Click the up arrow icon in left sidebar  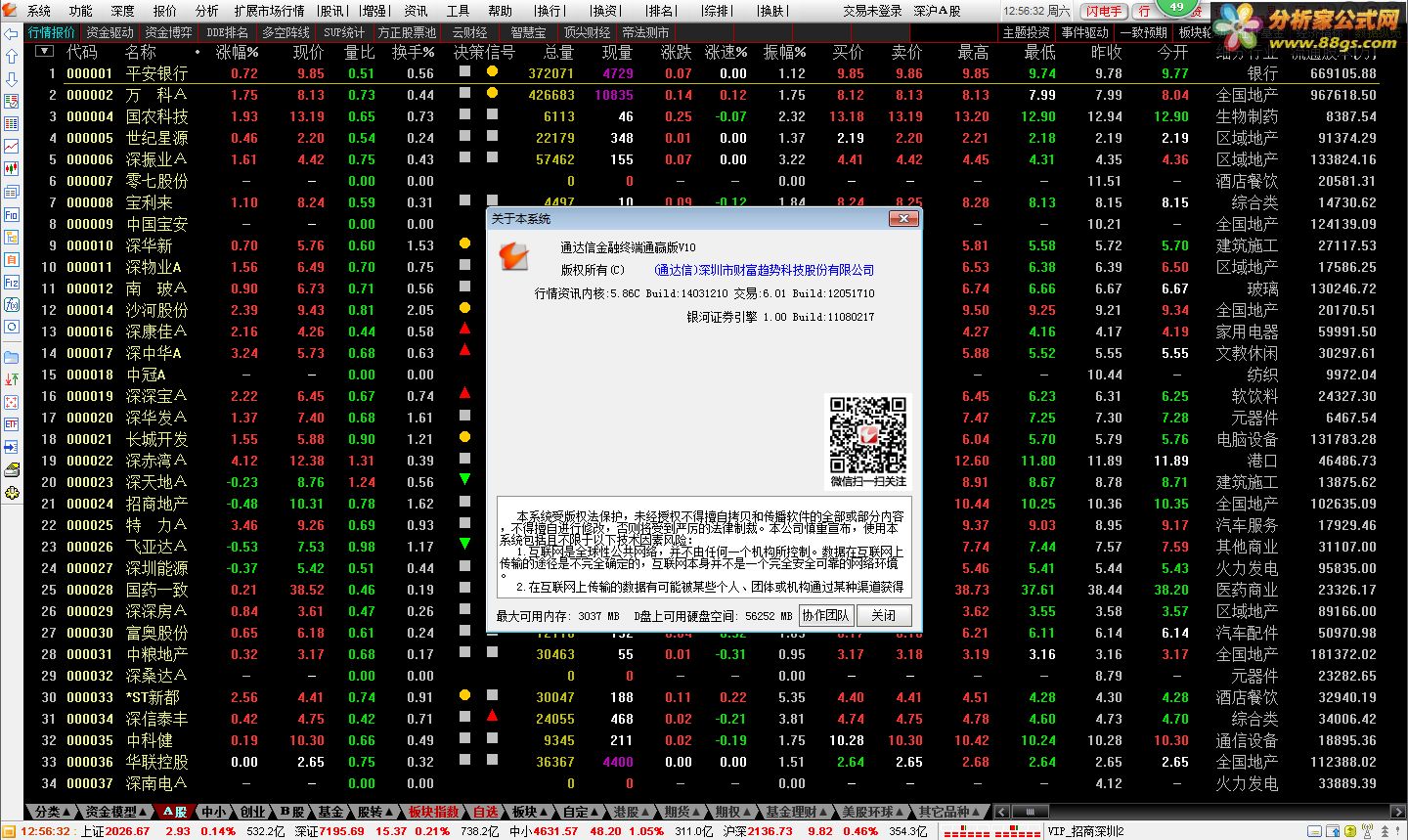(x=11, y=56)
